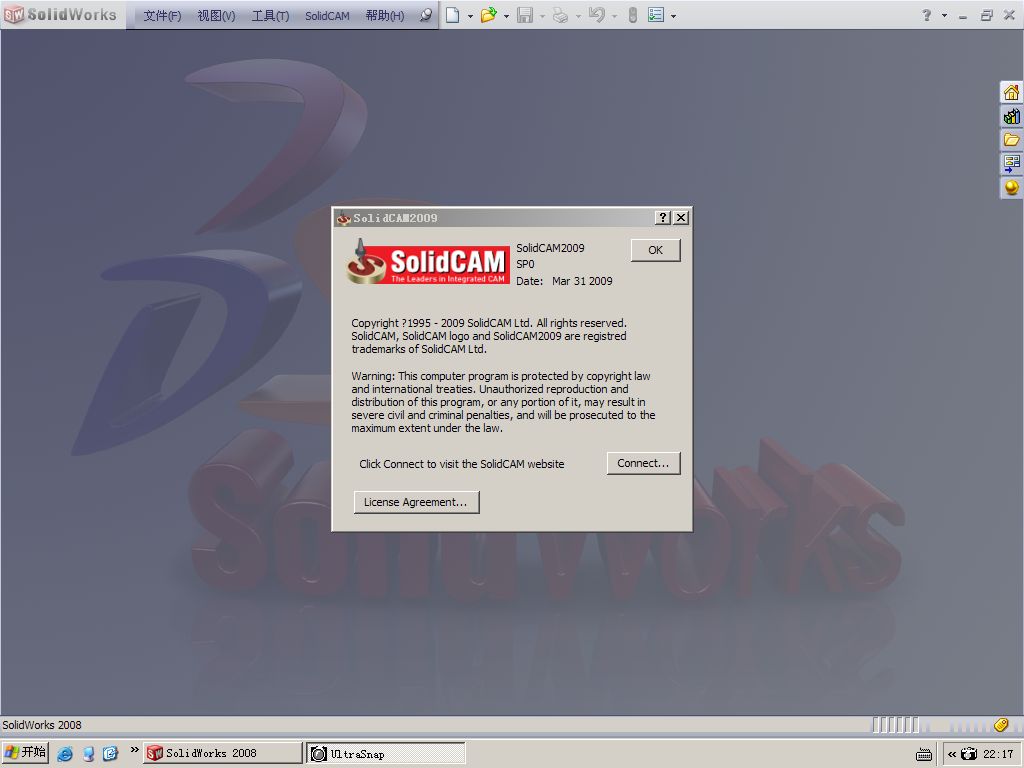The height and width of the screenshot is (768, 1024).
Task: Open the 帮助(H) menu
Action: pyautogui.click(x=385, y=16)
